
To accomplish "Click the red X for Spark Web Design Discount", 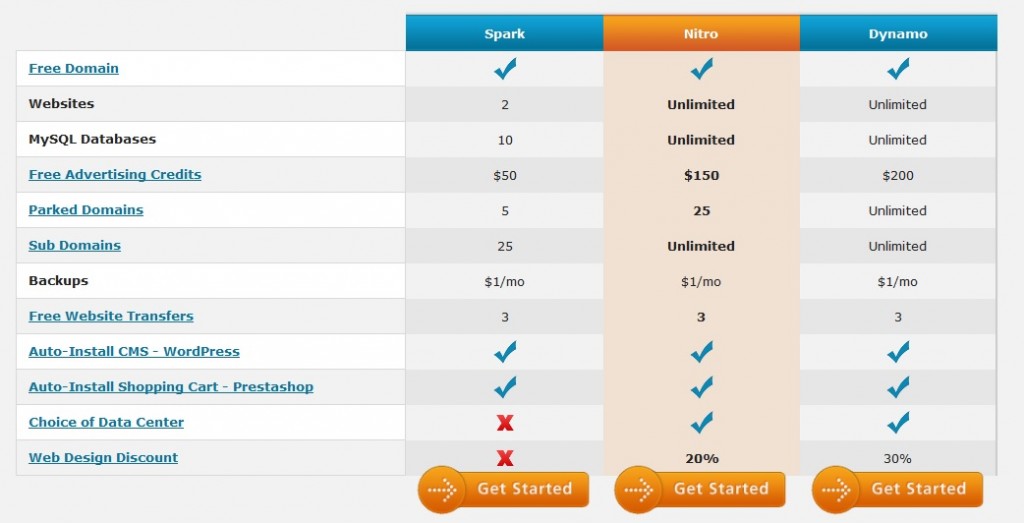I will (505, 458).
